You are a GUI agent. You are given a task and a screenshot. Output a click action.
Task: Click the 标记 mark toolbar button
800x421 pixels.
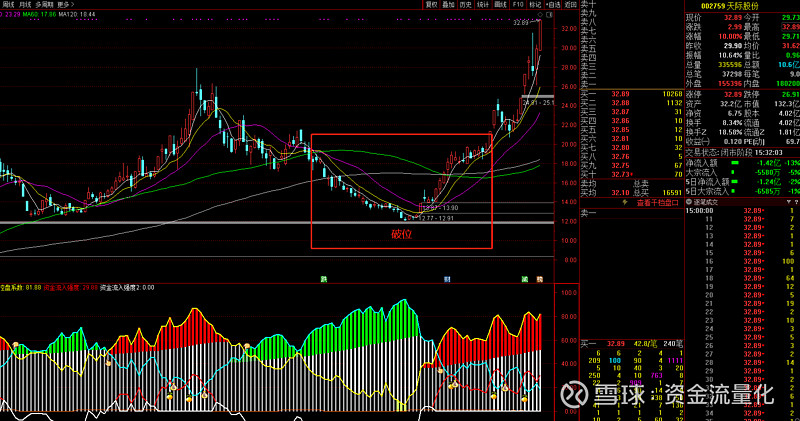[535, 4]
